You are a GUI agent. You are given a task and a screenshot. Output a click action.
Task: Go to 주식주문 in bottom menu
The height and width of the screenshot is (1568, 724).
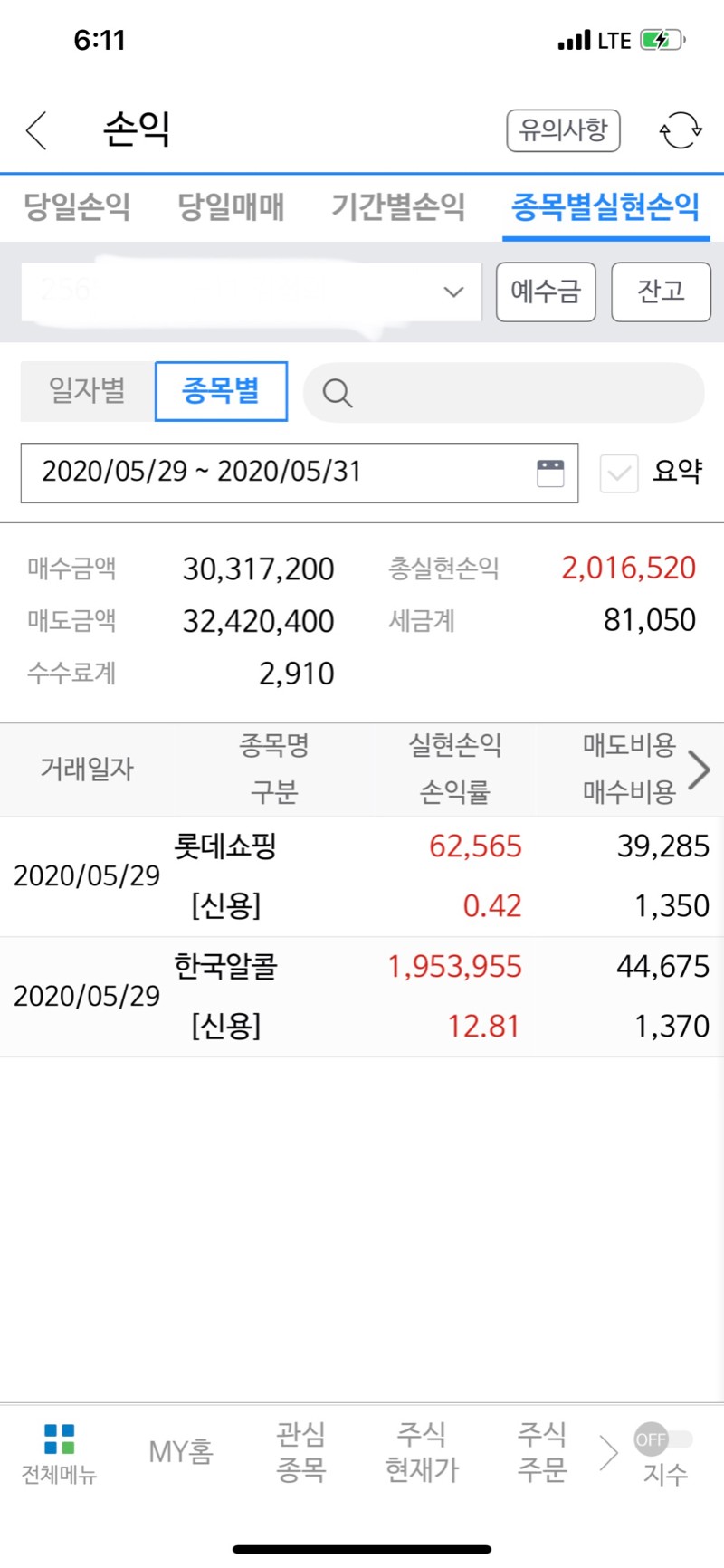coord(541,1452)
